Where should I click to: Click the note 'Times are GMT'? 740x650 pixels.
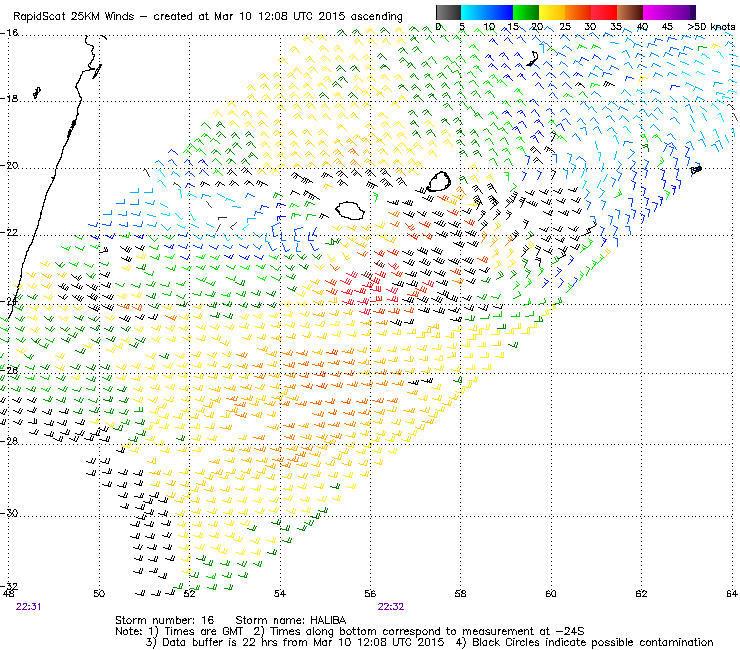(204, 631)
